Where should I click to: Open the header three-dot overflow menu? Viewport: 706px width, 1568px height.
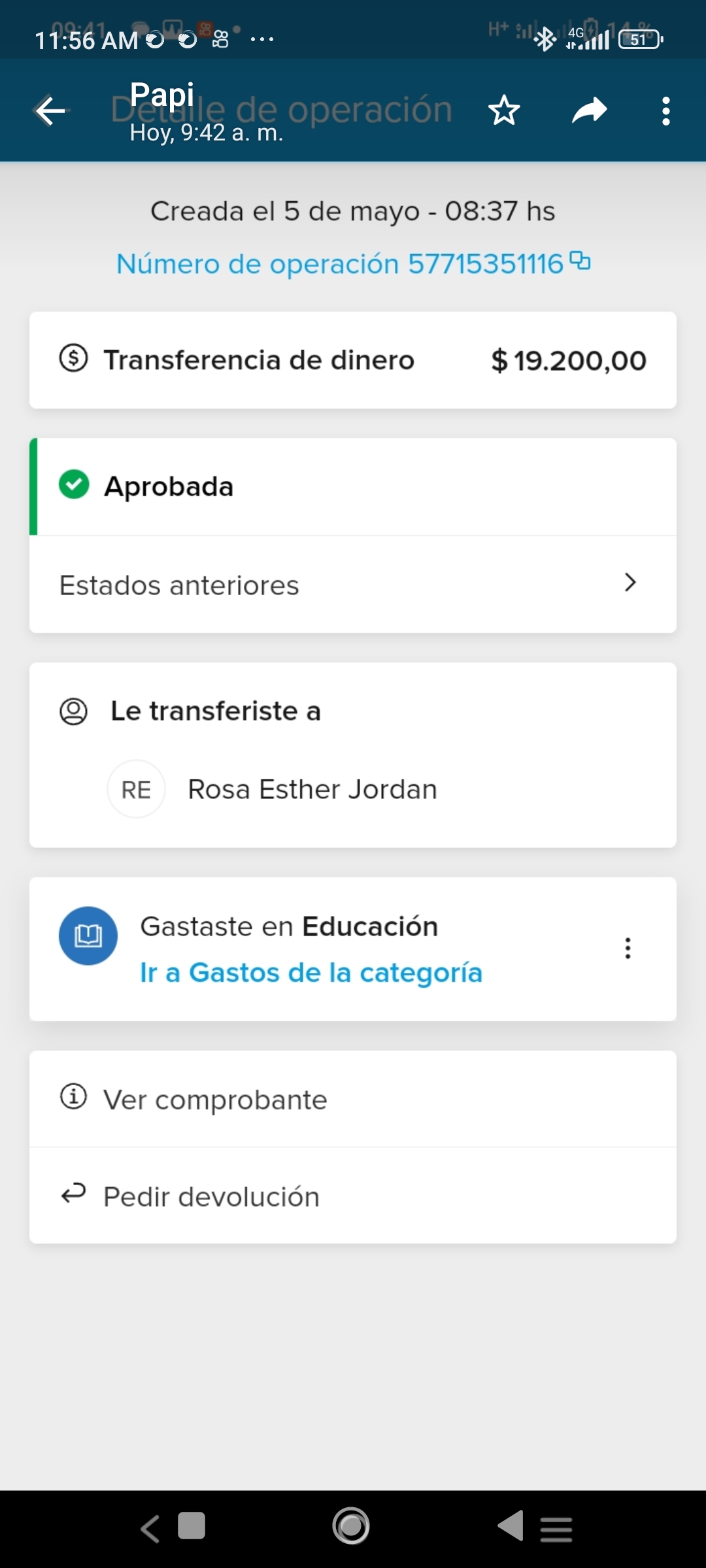pyautogui.click(x=665, y=111)
